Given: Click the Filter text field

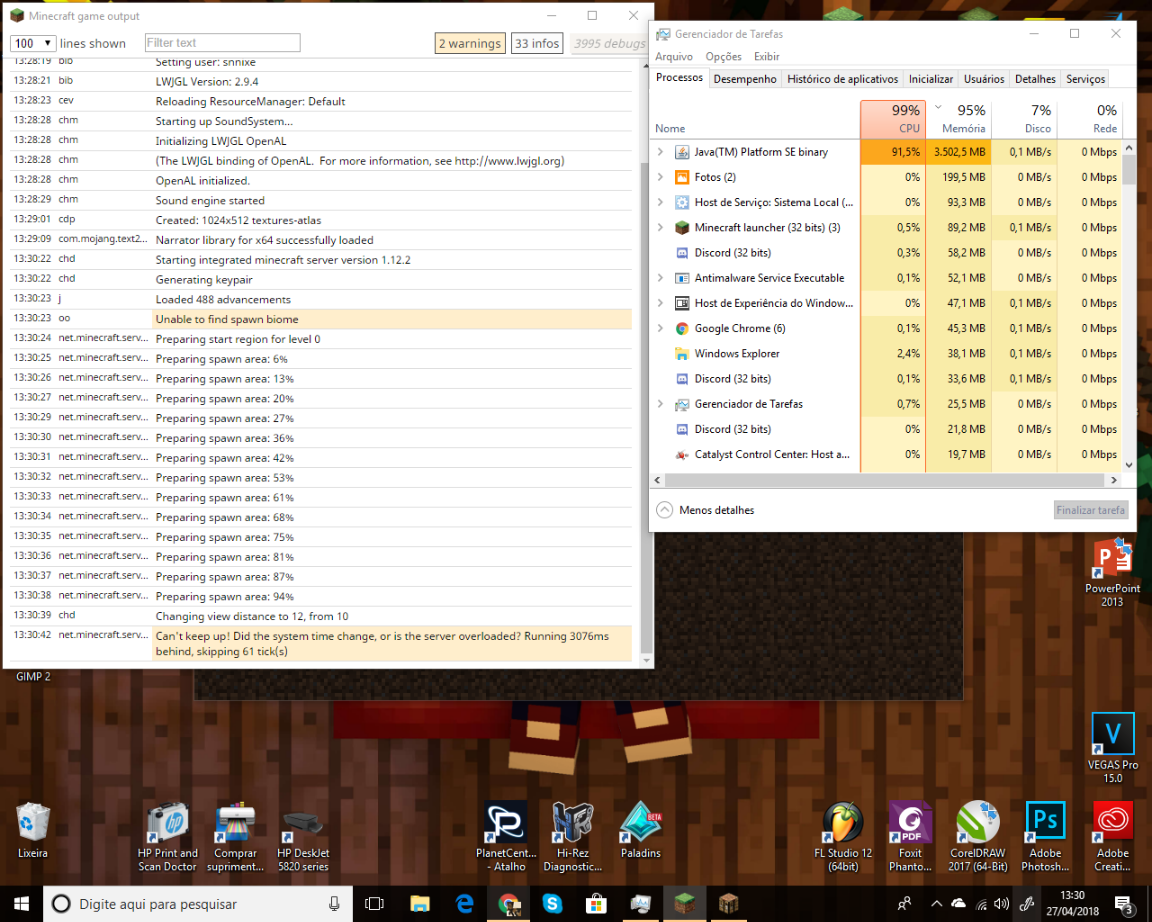Looking at the screenshot, I should (223, 43).
